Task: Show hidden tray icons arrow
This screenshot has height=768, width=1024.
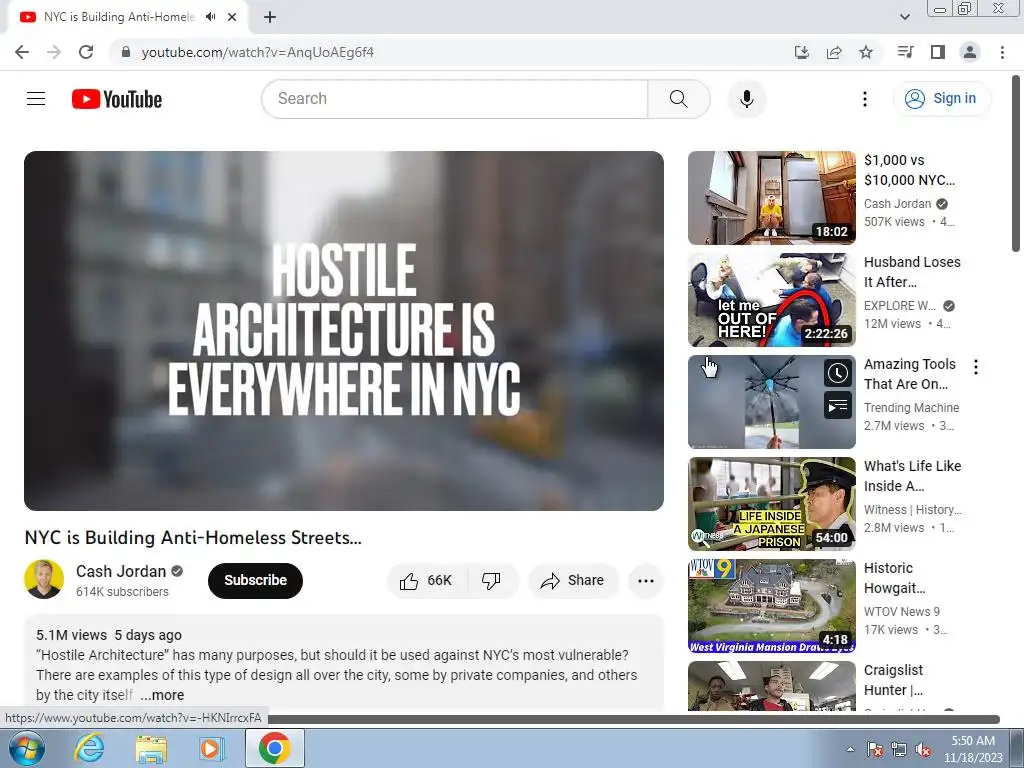Action: coord(850,749)
